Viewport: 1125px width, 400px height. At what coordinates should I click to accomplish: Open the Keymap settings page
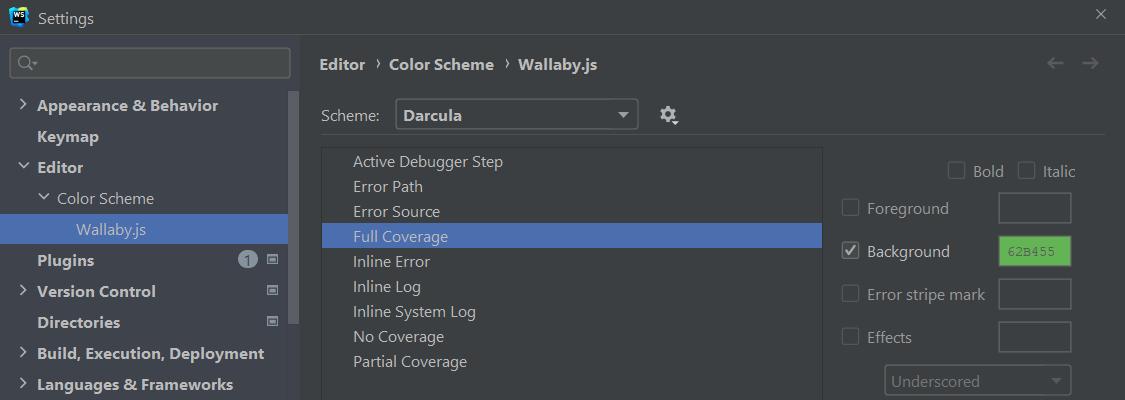pyautogui.click(x=68, y=136)
